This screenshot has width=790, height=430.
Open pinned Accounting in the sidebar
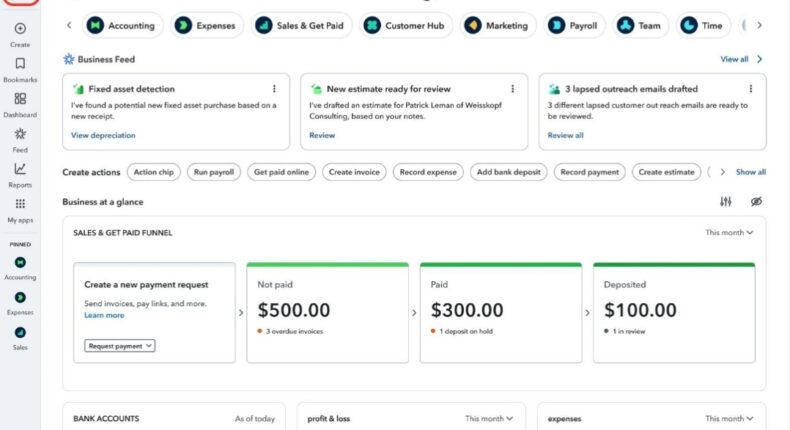(20, 263)
